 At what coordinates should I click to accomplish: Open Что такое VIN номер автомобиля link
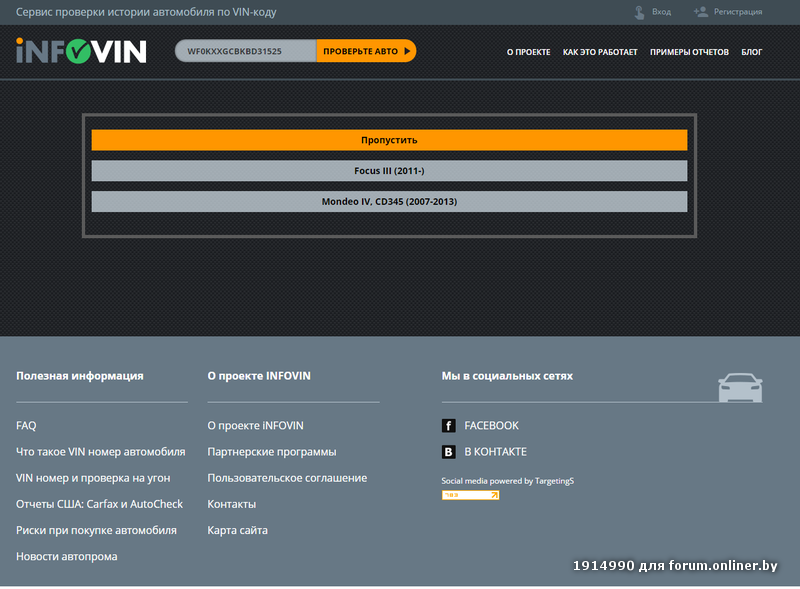tap(101, 452)
